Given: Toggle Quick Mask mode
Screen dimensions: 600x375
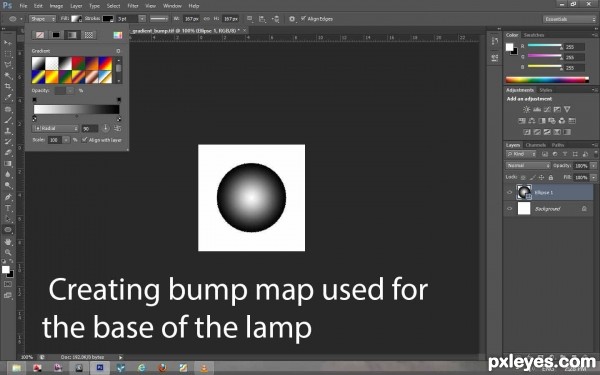Looking at the screenshot, I should coord(8,284).
